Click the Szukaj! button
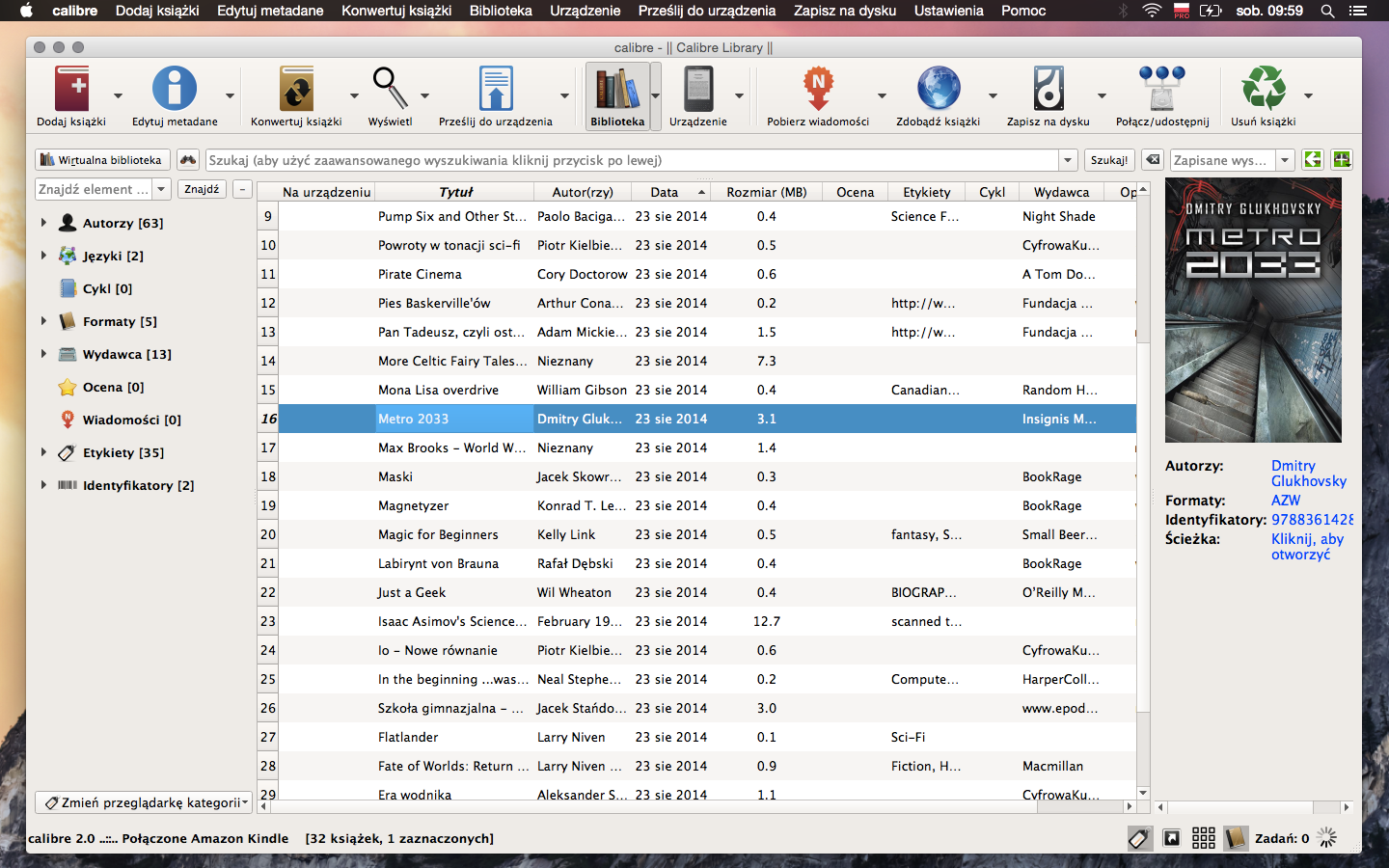The width and height of the screenshot is (1389, 868). coord(1109,160)
